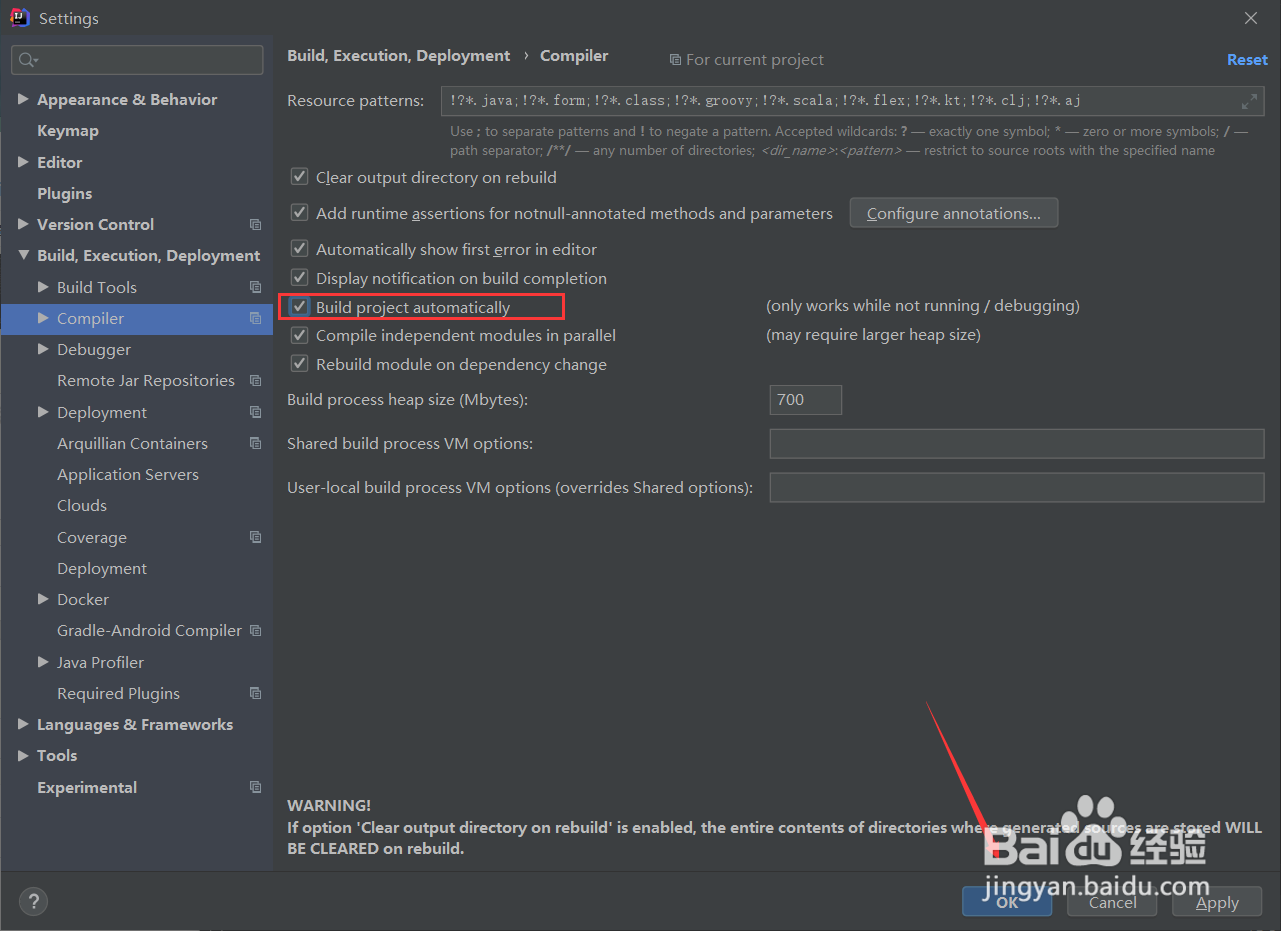Click the IntelliJ logo in title bar
Viewport: 1281px width, 931px height.
pos(19,18)
